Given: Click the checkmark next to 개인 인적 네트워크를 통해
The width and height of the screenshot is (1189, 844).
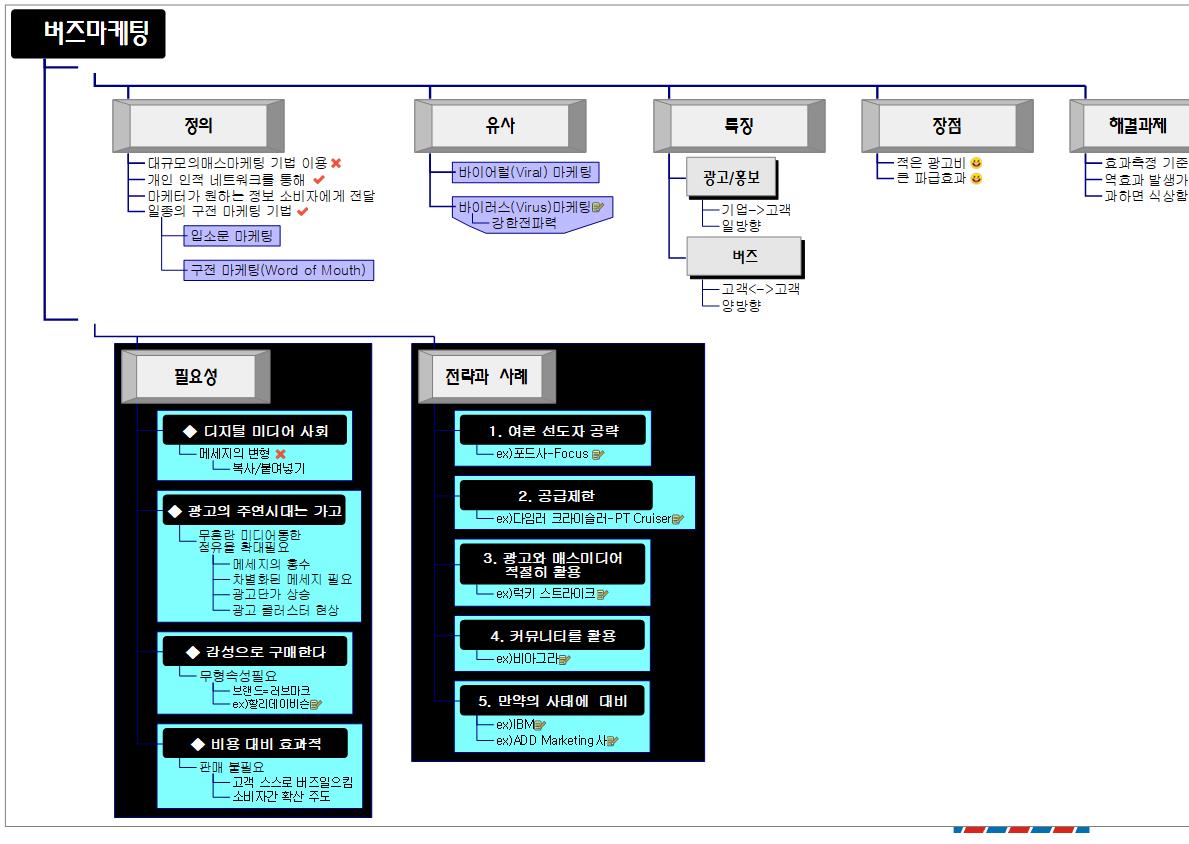Looking at the screenshot, I should click(x=319, y=179).
